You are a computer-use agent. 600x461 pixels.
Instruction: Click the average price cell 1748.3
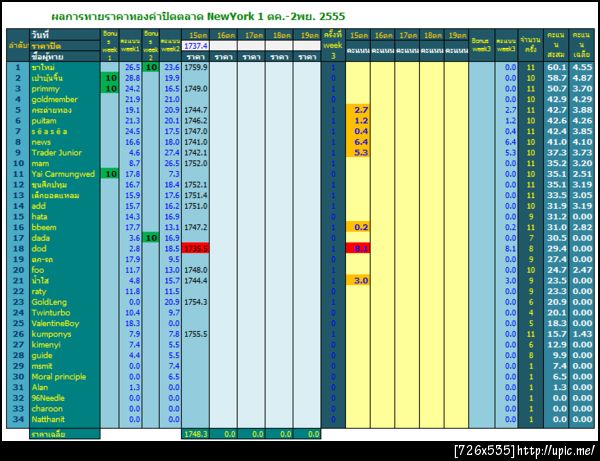pyautogui.click(x=196, y=434)
